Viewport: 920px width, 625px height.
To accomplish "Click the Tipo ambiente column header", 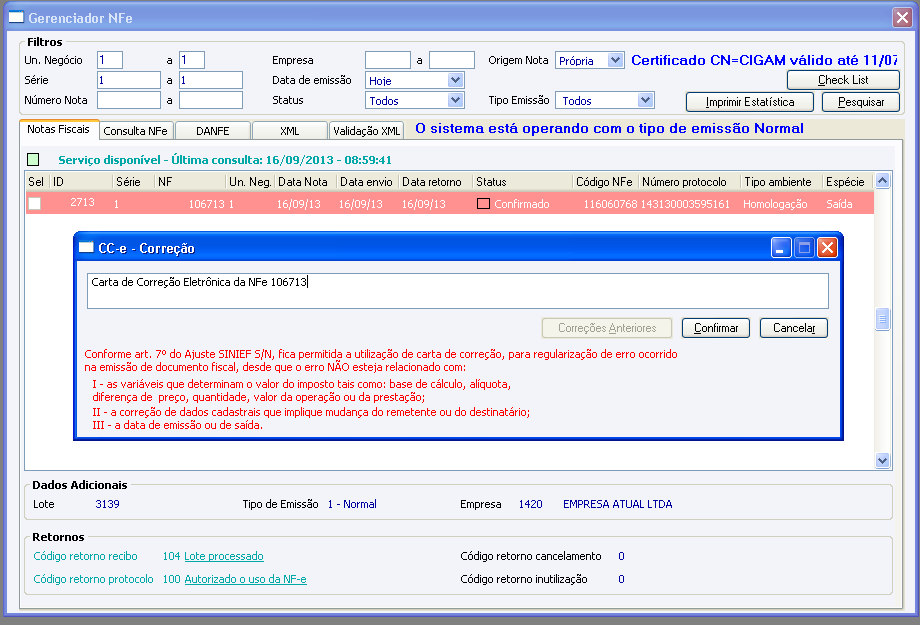I will (x=781, y=182).
